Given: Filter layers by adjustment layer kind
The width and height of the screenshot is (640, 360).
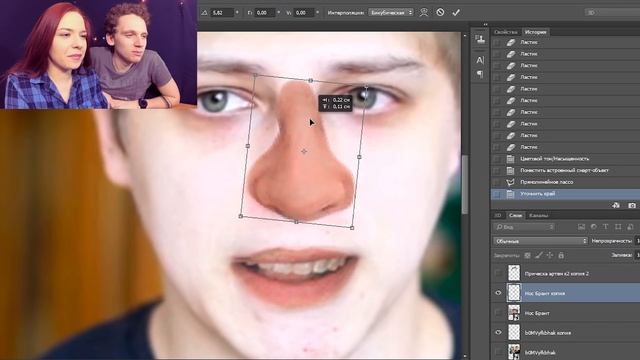Looking at the screenshot, I should [x=593, y=227].
